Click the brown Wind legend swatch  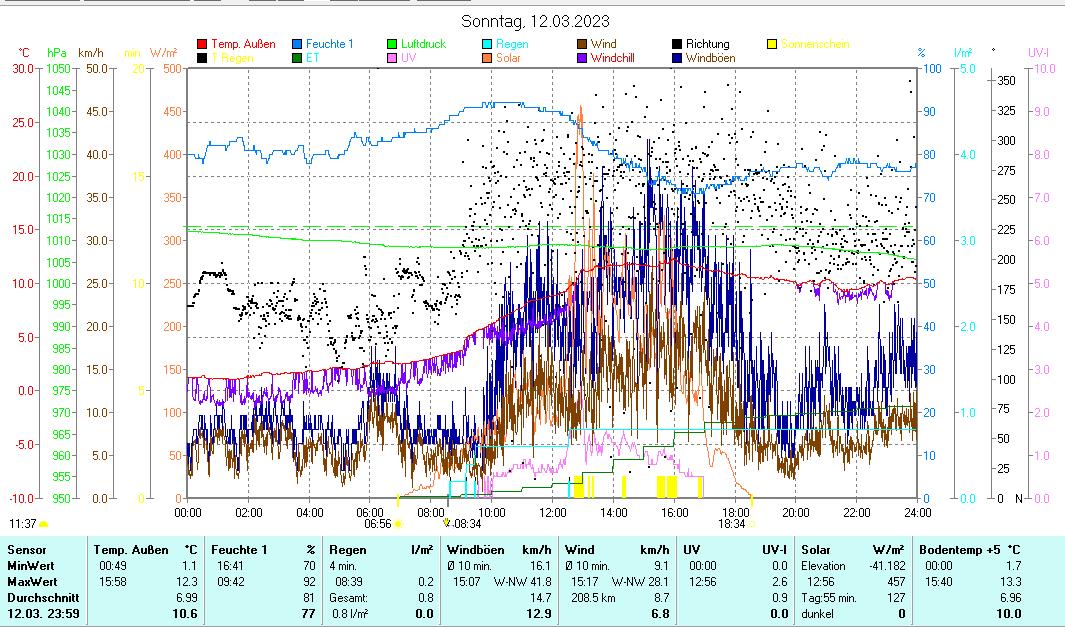point(582,44)
